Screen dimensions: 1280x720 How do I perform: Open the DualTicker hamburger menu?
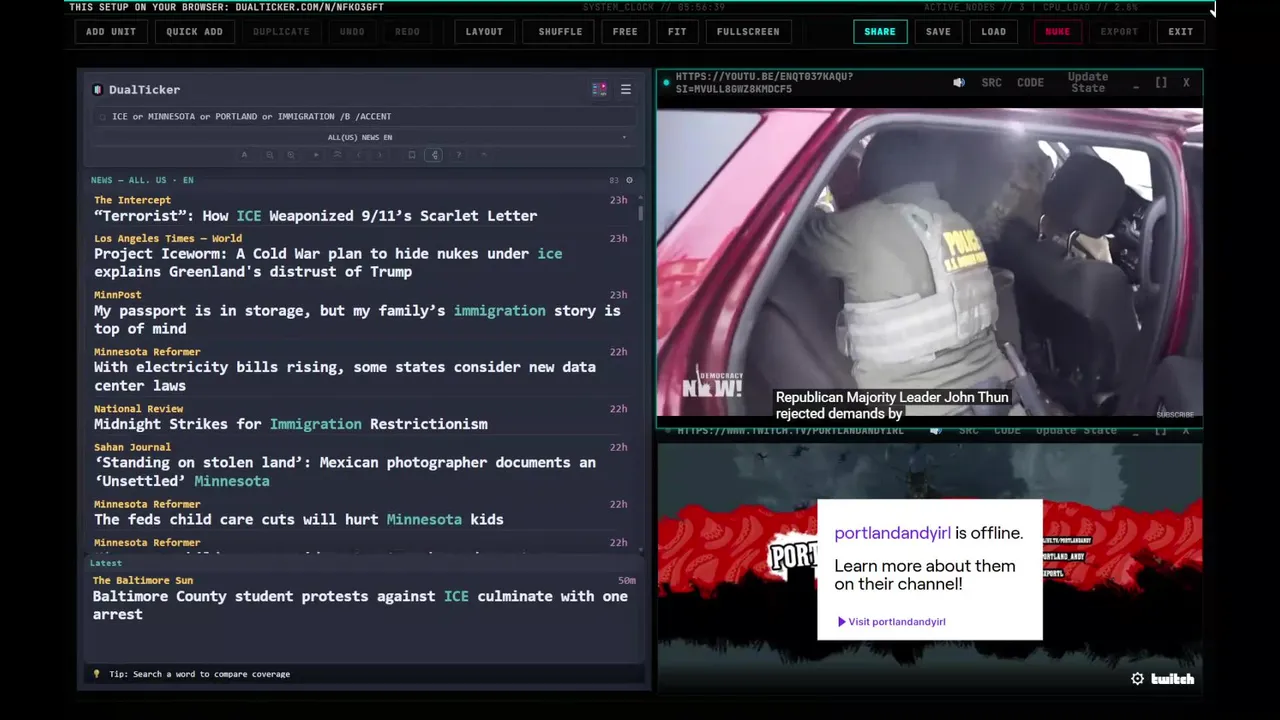click(x=626, y=90)
